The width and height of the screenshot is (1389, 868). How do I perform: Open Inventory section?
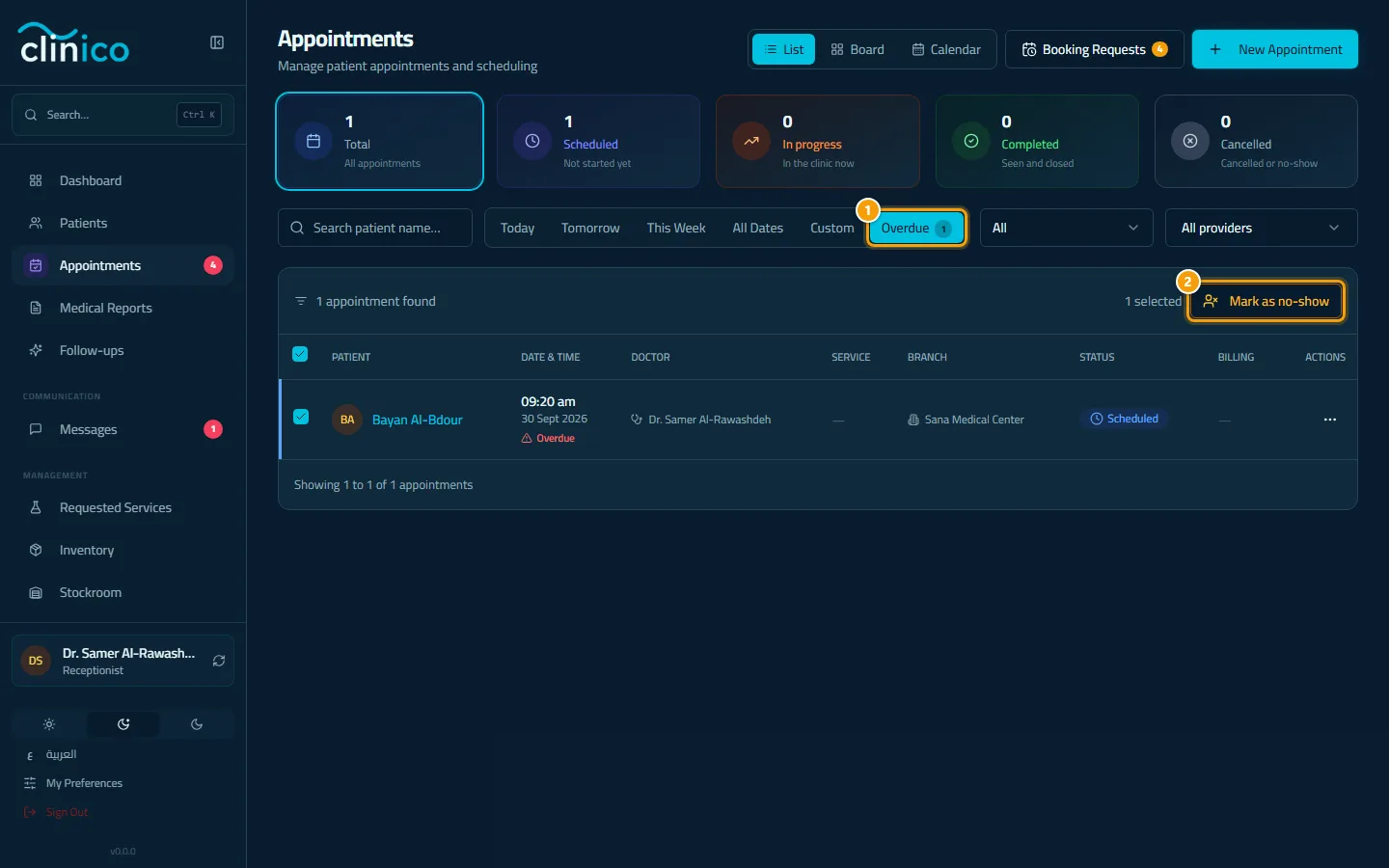[123, 550]
